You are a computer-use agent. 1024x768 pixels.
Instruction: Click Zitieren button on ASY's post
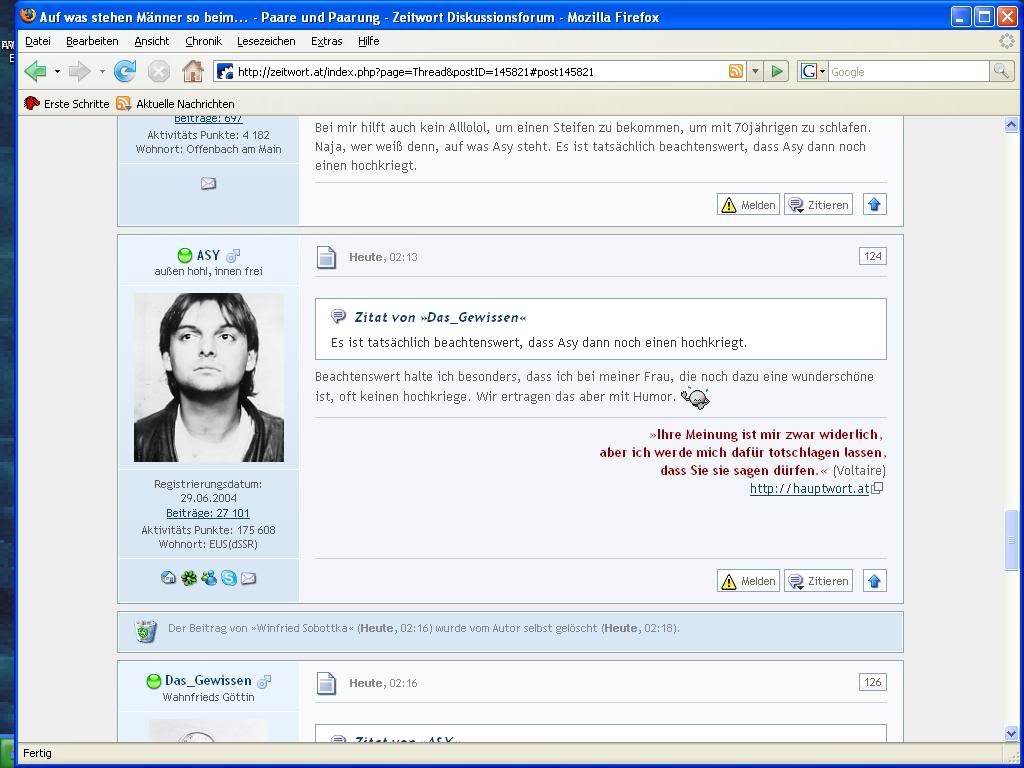(x=818, y=581)
